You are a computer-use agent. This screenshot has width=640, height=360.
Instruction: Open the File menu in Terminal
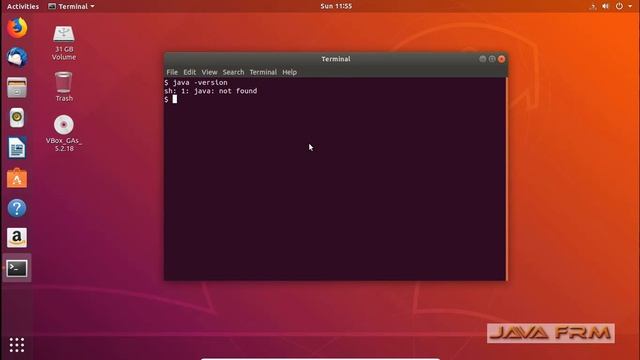click(172, 72)
